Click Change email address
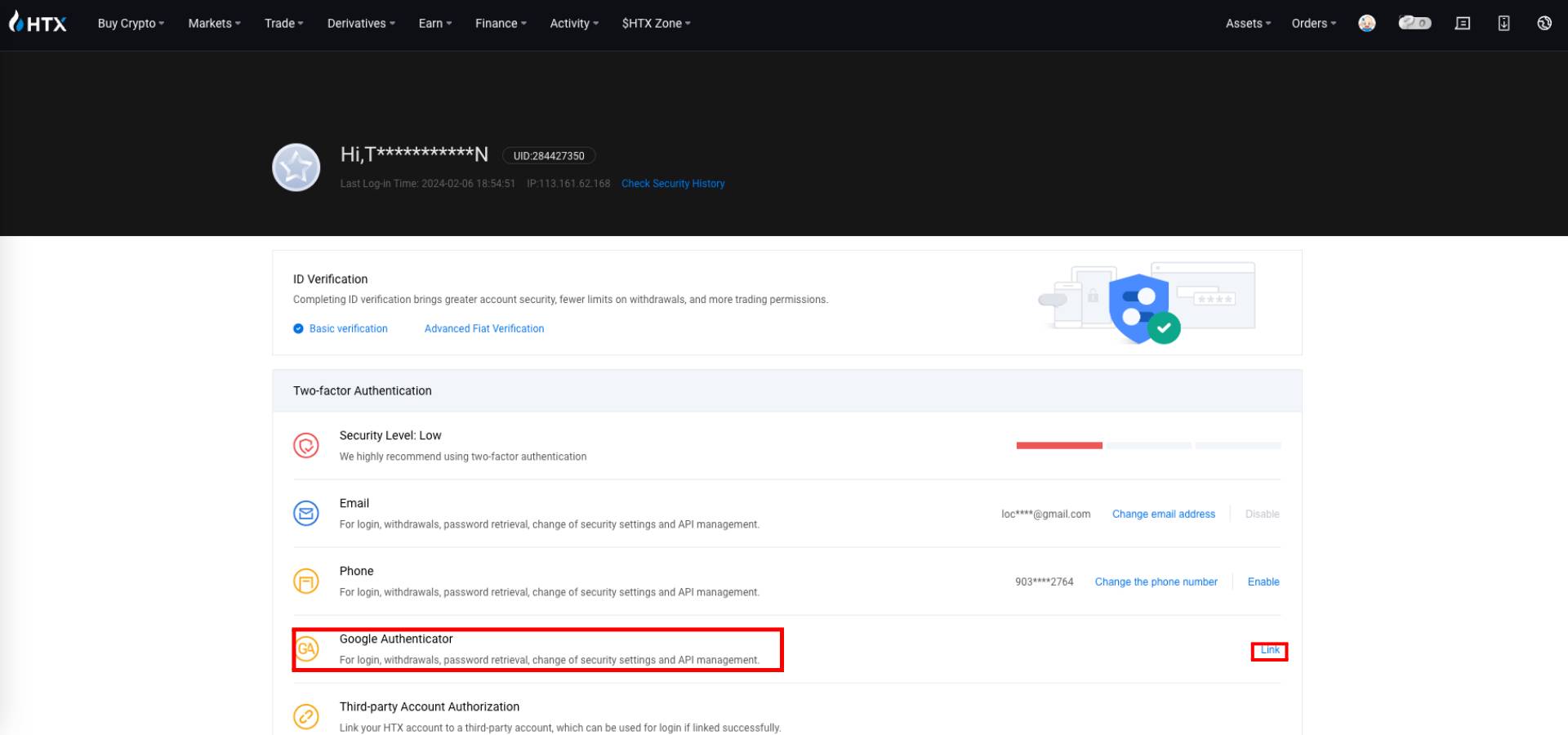This screenshot has height=735, width=1568. [1164, 514]
